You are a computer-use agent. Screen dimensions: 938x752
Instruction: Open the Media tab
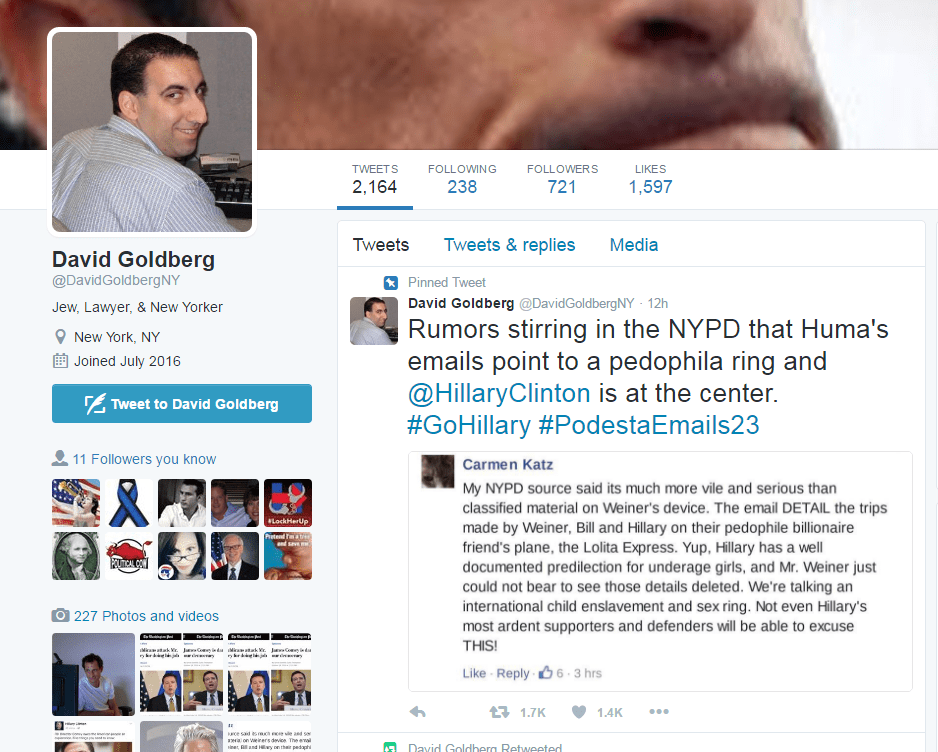(x=634, y=245)
